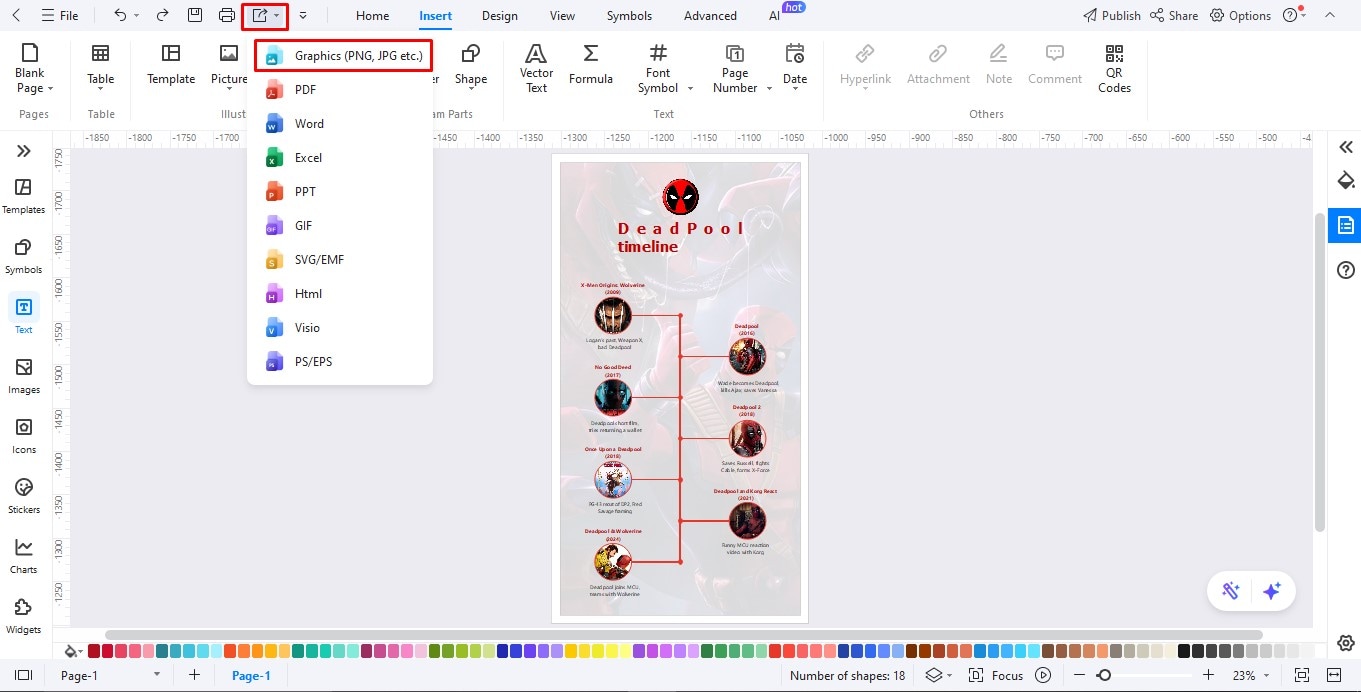Open the AI tab

pyautogui.click(x=775, y=16)
